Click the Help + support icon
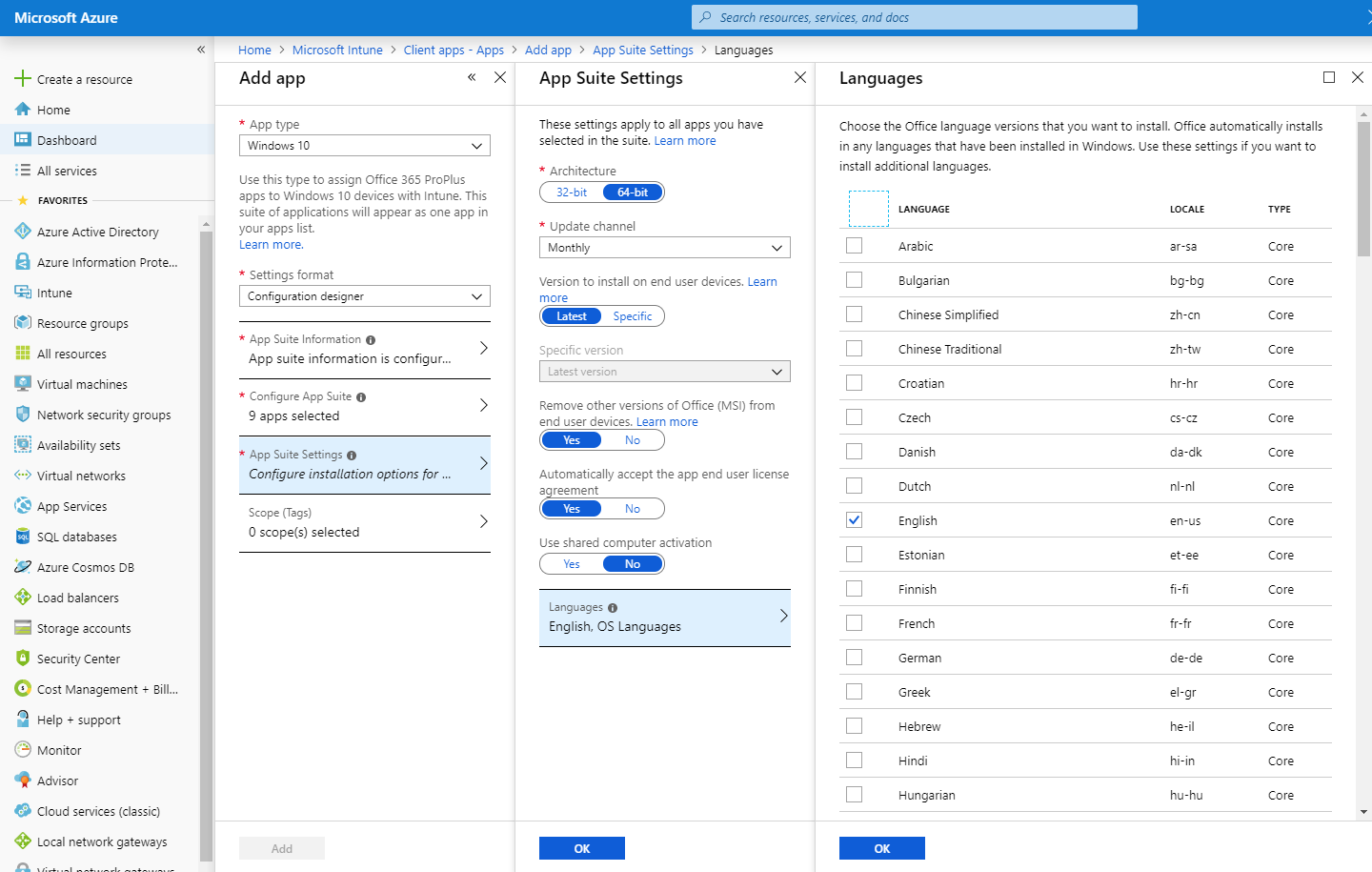The image size is (1372, 872). (23, 720)
